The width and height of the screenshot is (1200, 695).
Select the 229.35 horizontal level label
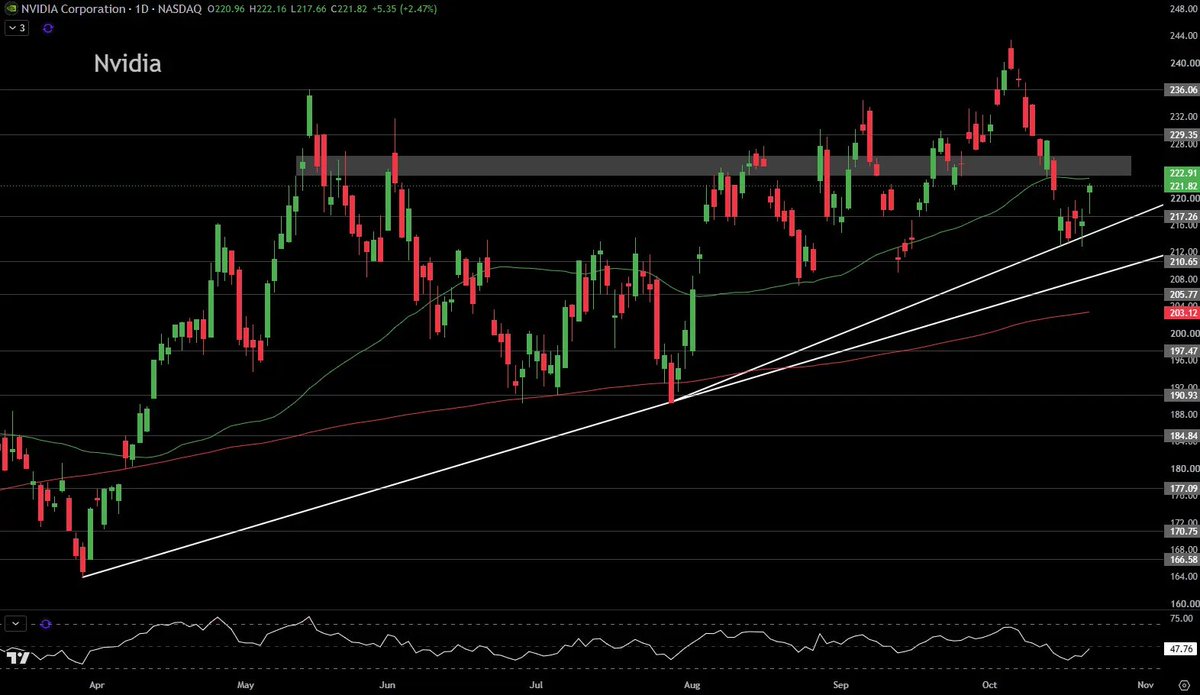(x=1182, y=134)
